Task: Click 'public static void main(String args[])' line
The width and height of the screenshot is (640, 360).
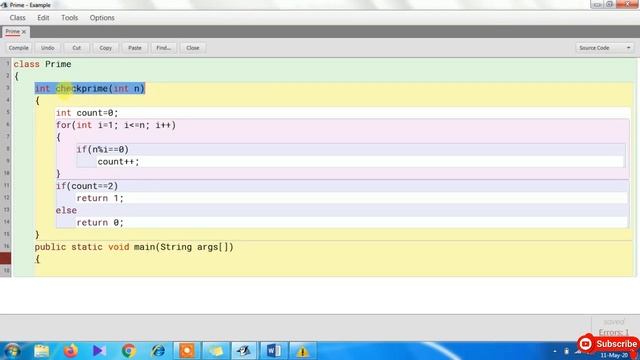Action: click(134, 247)
